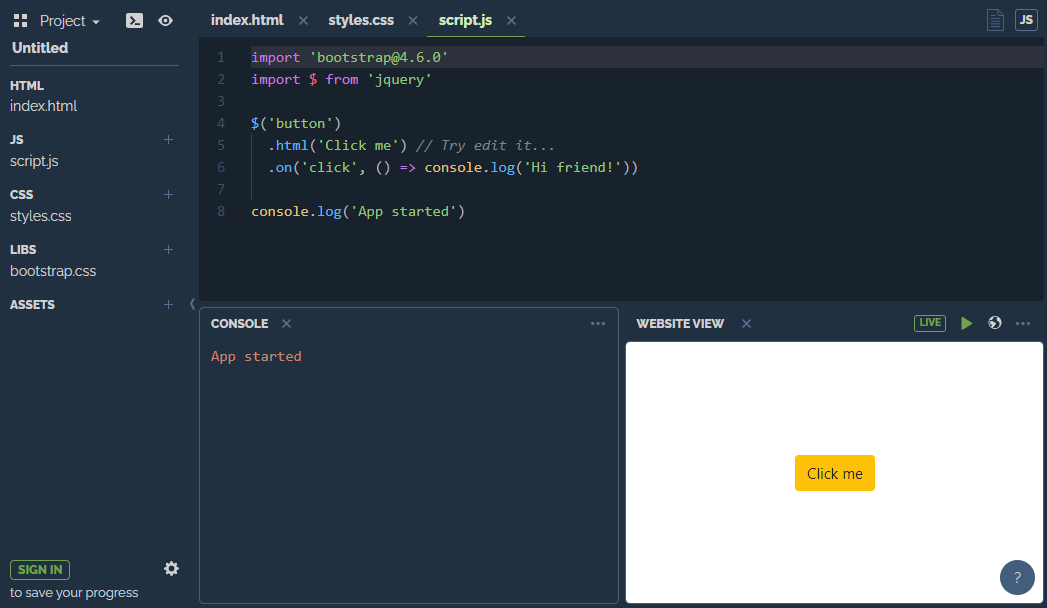This screenshot has height=608, width=1047.
Task: Select the CONSOLE panel title
Action: tap(239, 324)
